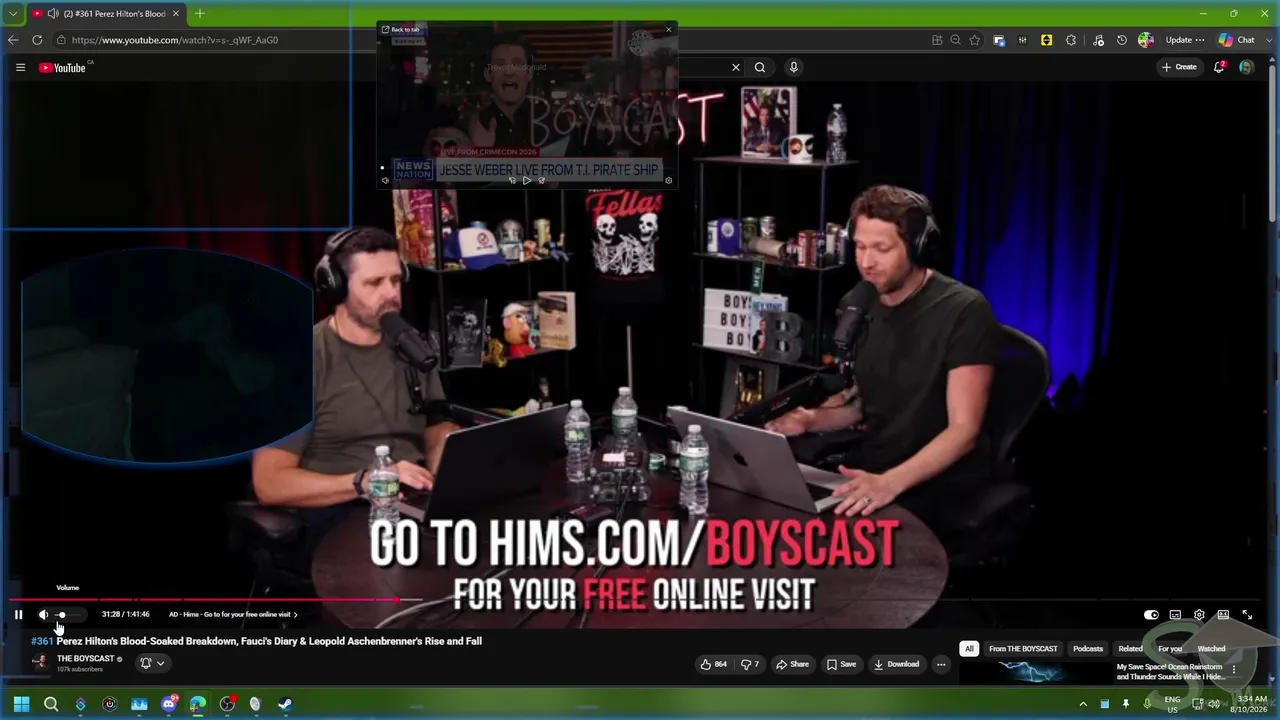Open Discord from the taskbar
1280x720 pixels.
[168, 704]
